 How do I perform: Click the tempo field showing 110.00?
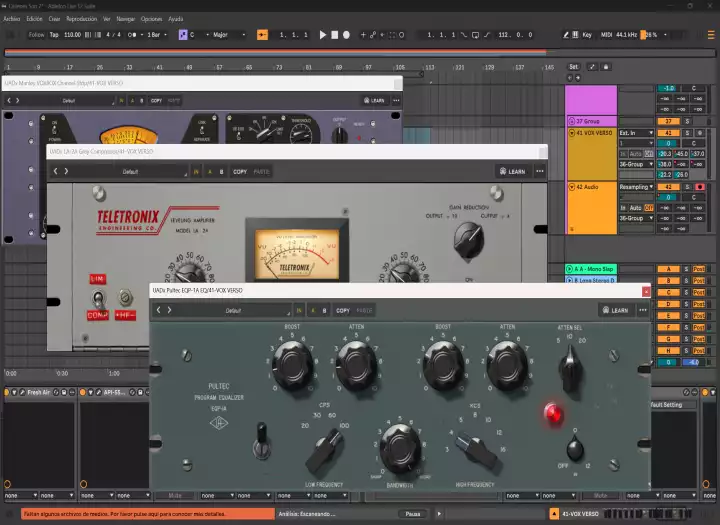click(x=72, y=35)
